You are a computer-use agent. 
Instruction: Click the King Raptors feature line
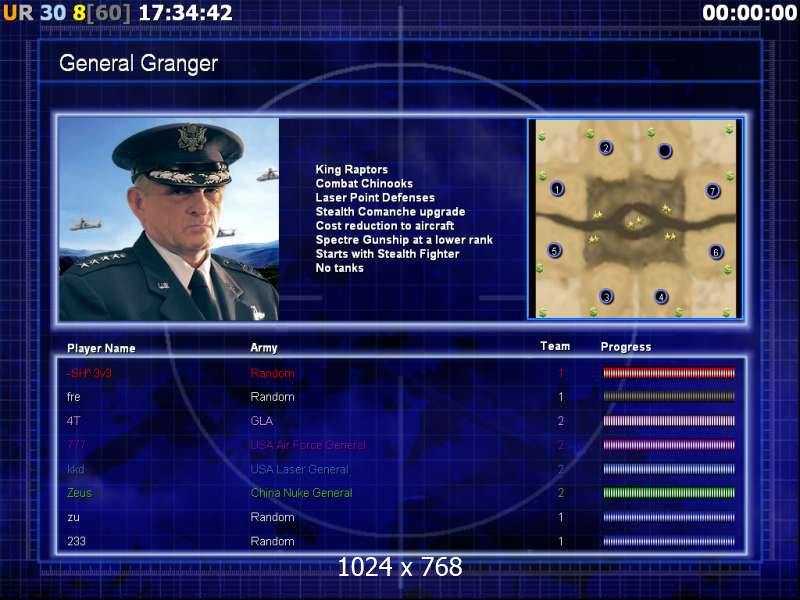click(352, 169)
